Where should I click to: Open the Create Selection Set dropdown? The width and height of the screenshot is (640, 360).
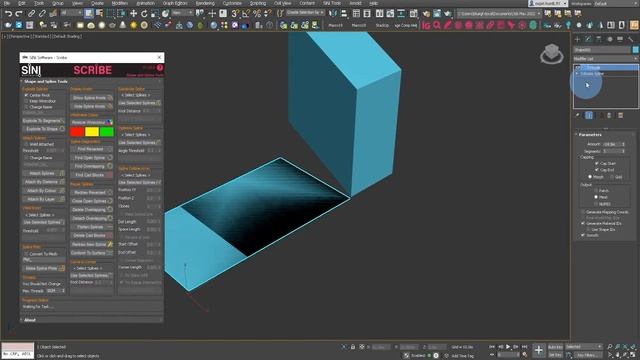305,13
